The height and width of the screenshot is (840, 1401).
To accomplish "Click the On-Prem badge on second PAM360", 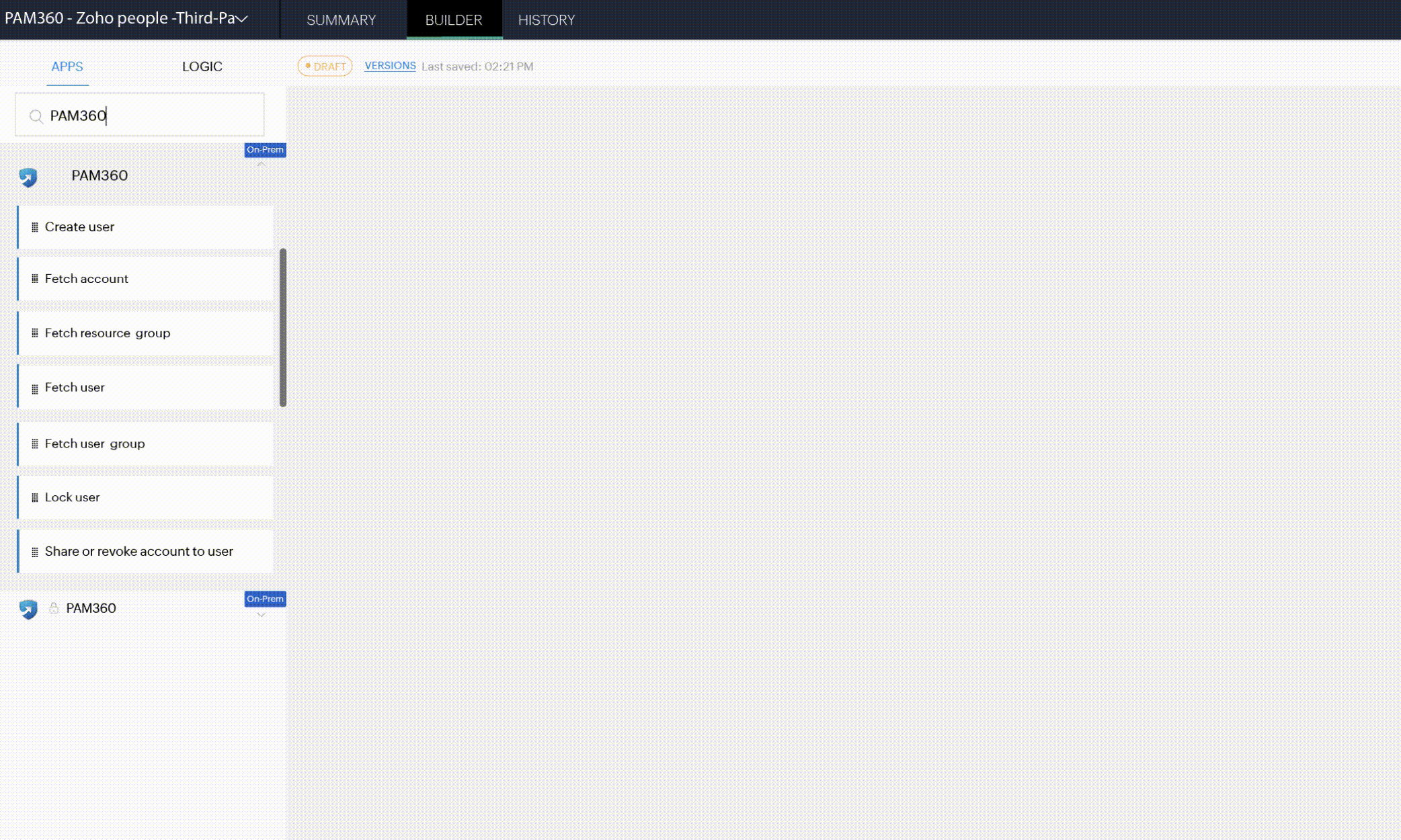I will click(x=264, y=598).
